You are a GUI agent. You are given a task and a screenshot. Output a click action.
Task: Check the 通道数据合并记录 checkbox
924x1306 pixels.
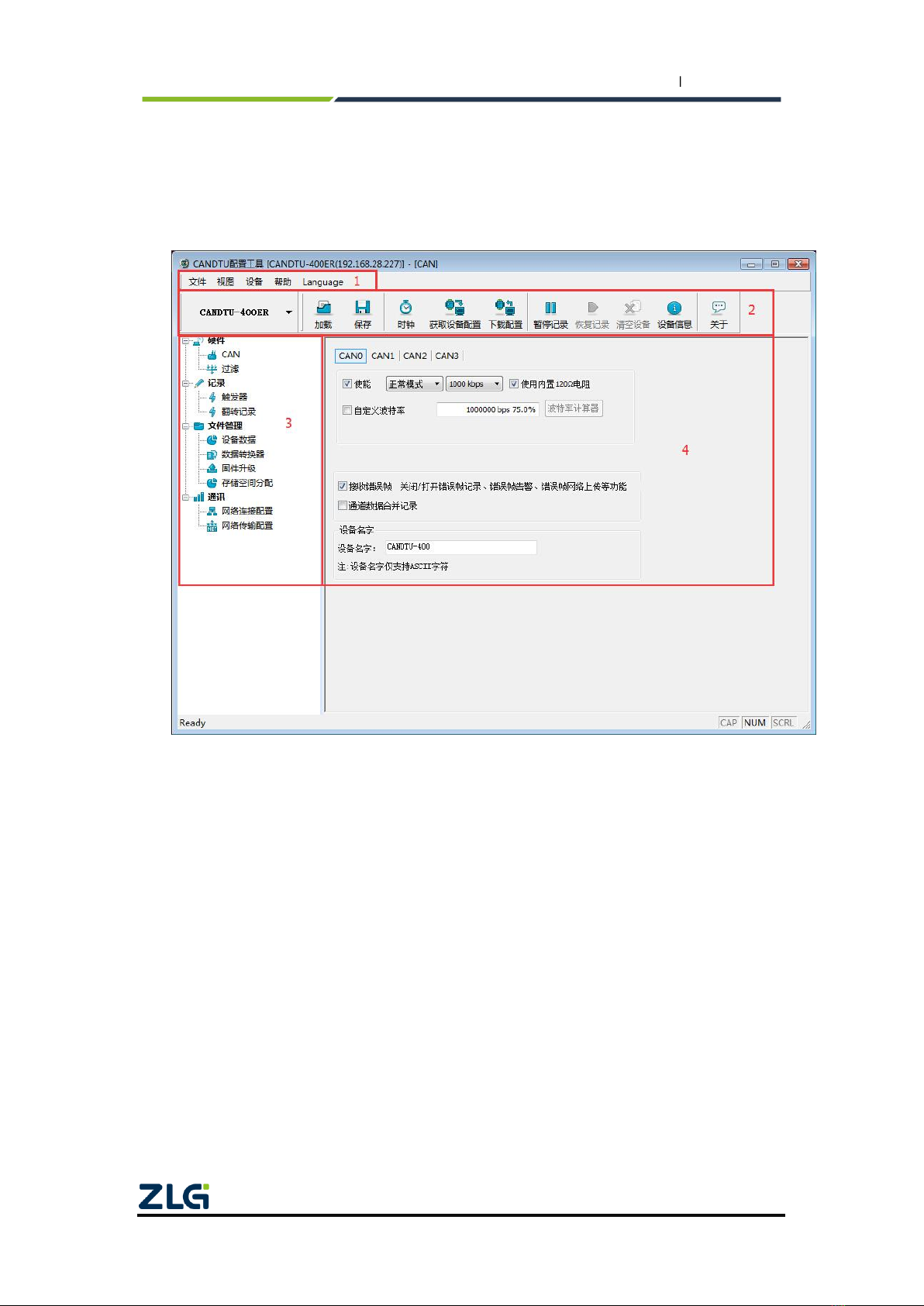click(343, 505)
